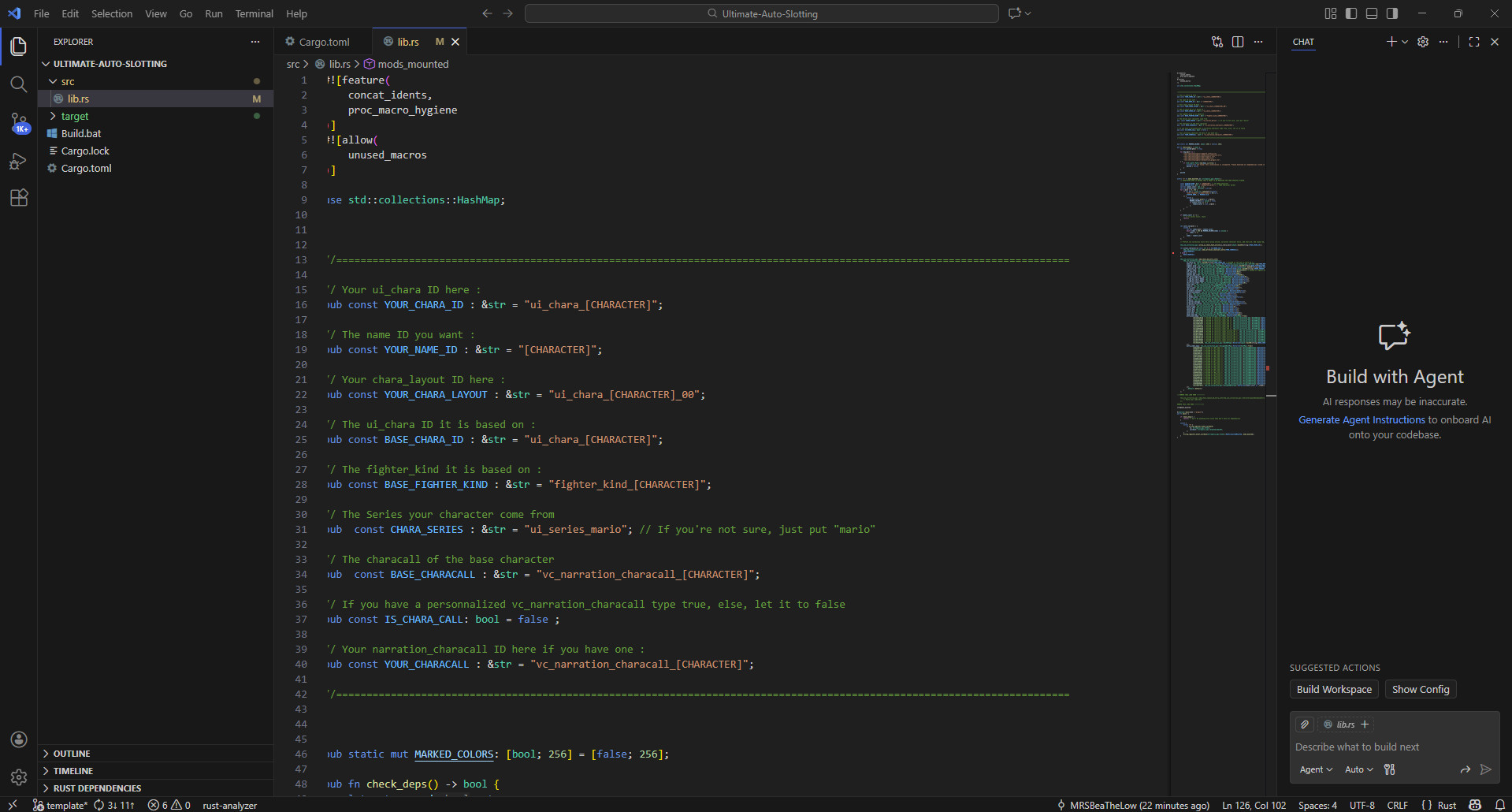Open the Extensions view
1512x812 pixels.
(19, 198)
